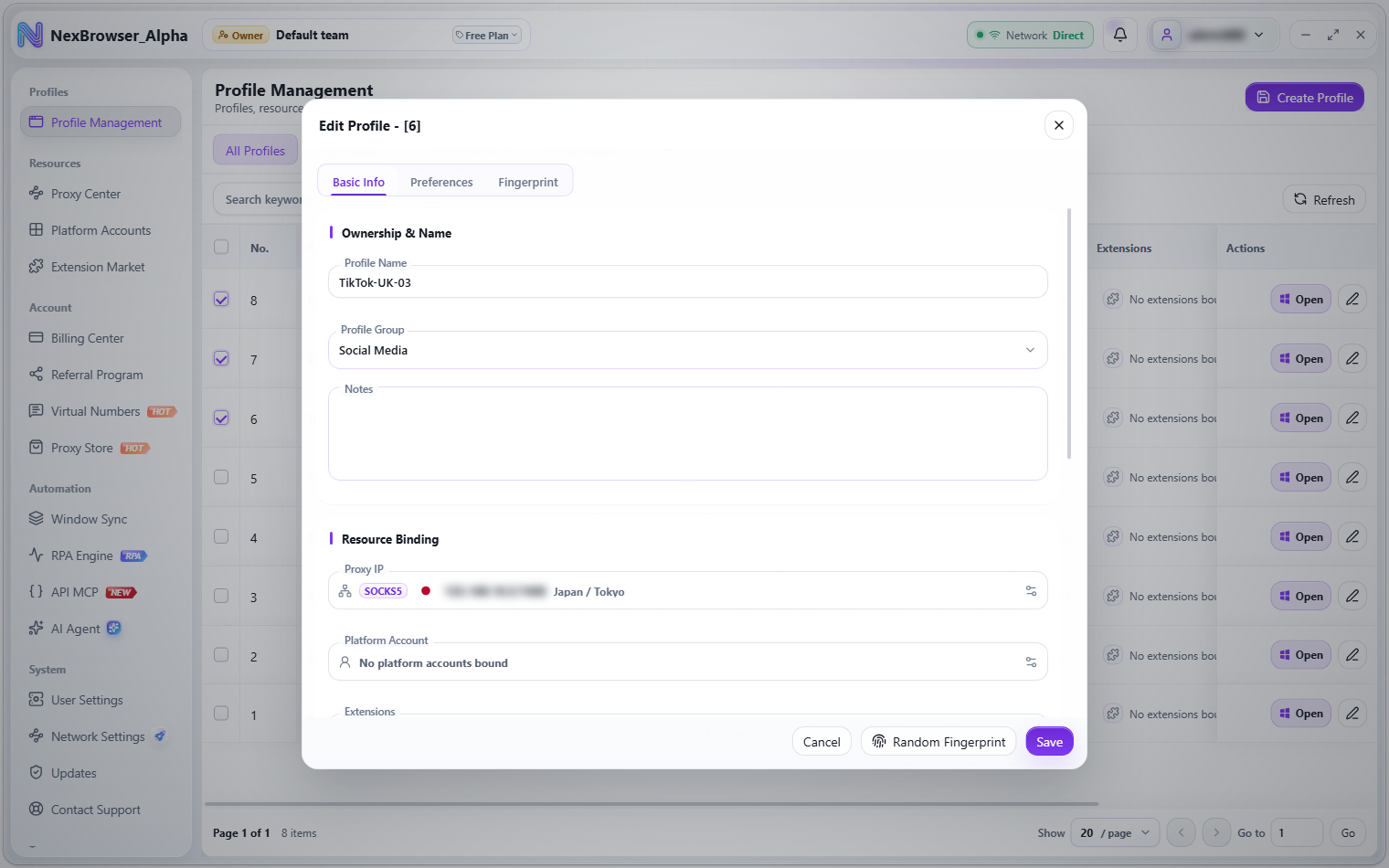Click the NexBrowser logo icon

[x=30, y=35]
